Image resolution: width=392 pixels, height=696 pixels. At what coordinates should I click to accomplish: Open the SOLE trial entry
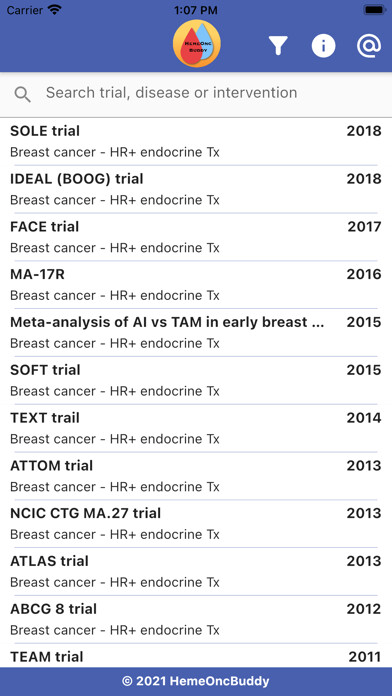click(x=196, y=142)
